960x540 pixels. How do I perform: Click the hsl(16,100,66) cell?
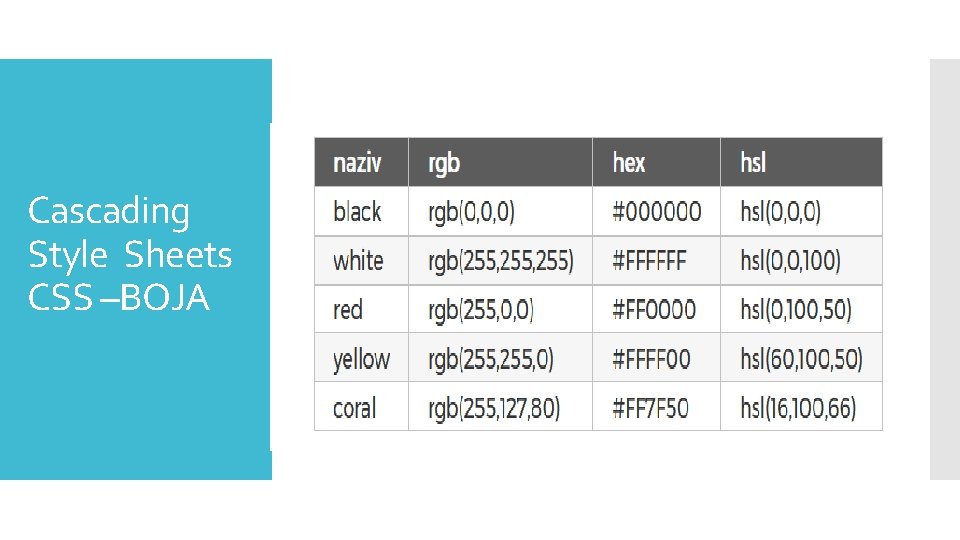(798, 408)
